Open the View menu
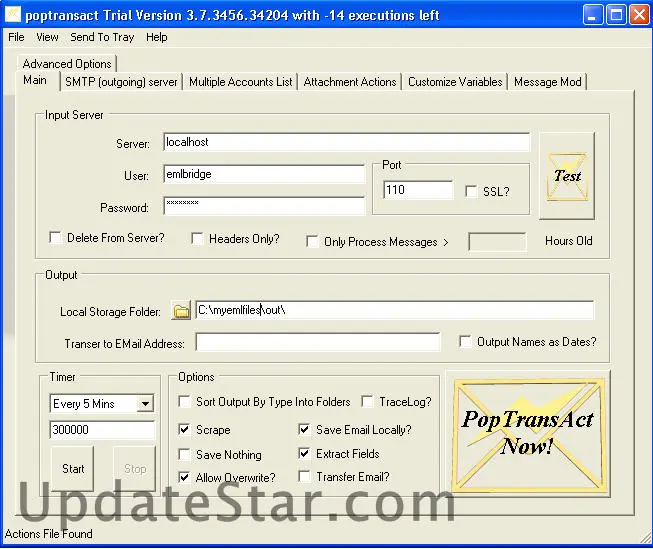This screenshot has width=653, height=549. tap(47, 37)
